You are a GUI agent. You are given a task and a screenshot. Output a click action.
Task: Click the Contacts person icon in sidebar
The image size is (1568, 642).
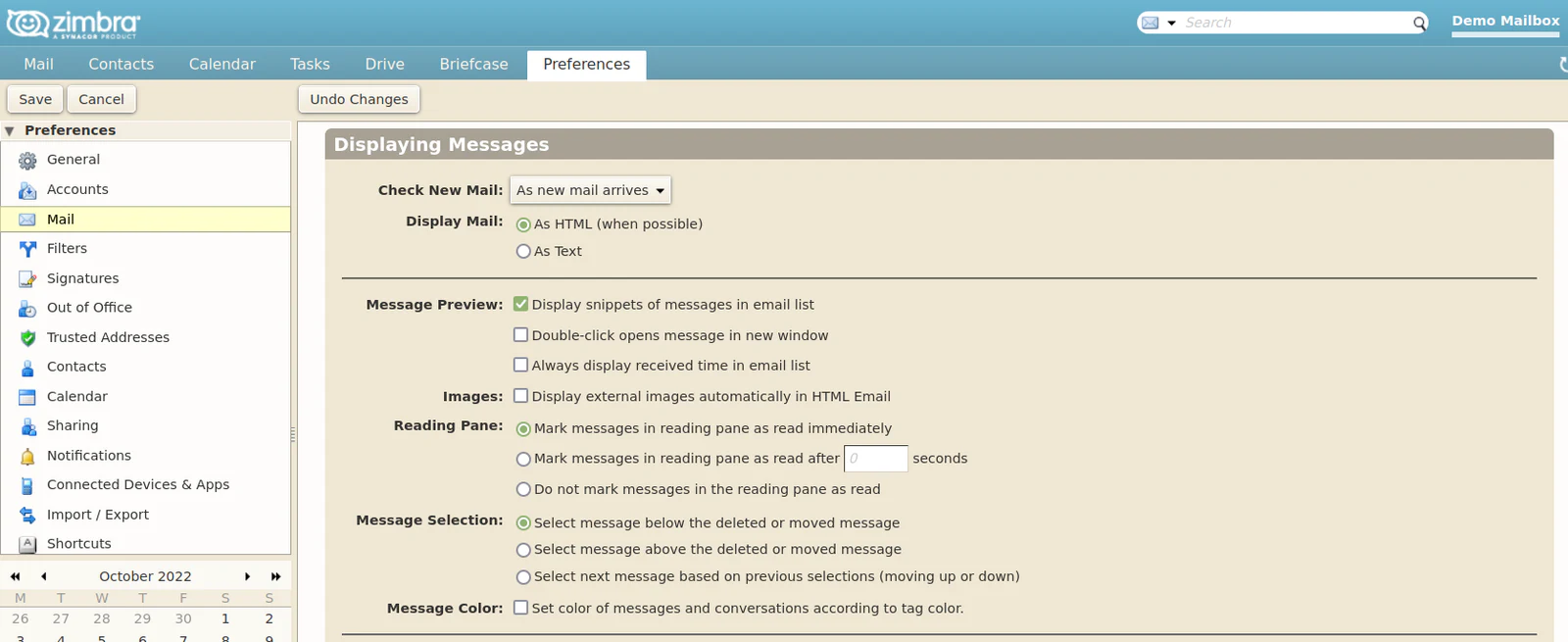(27, 368)
